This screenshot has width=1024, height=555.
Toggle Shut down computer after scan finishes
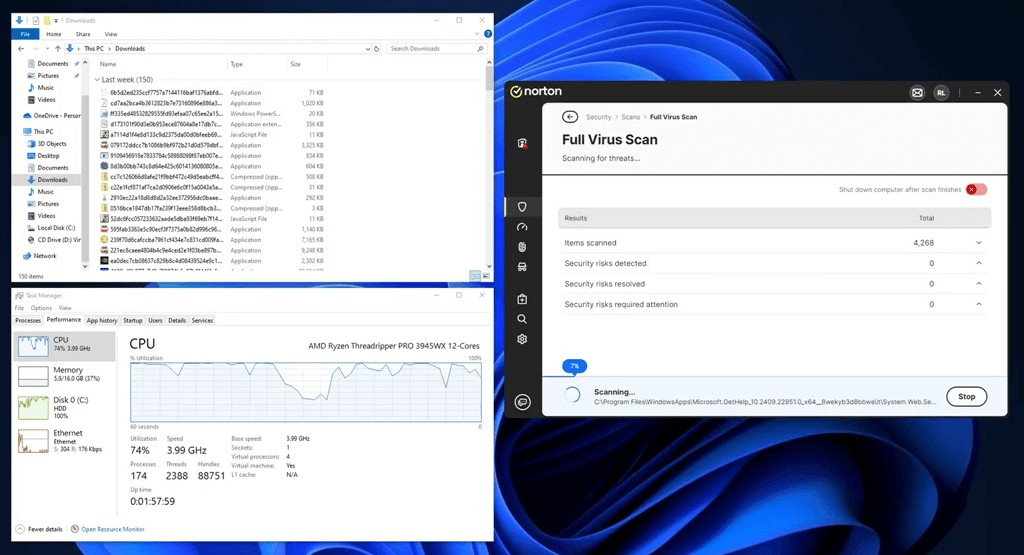[x=976, y=189]
